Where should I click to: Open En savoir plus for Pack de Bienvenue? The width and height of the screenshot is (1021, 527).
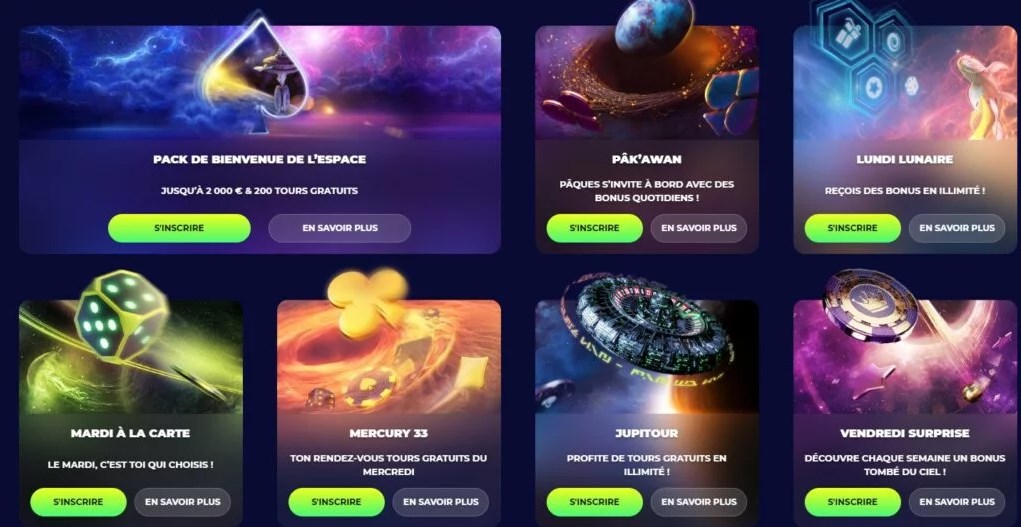340,228
